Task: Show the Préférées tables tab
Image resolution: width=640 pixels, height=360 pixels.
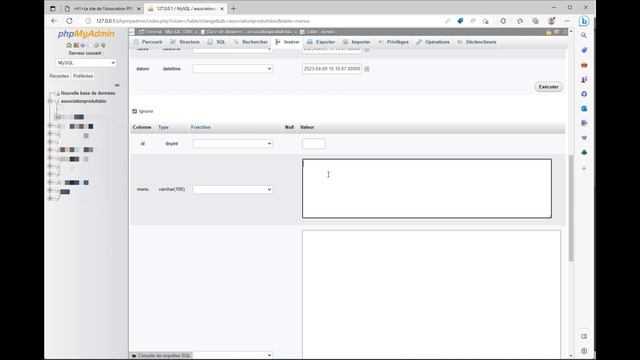Action: 83,76
